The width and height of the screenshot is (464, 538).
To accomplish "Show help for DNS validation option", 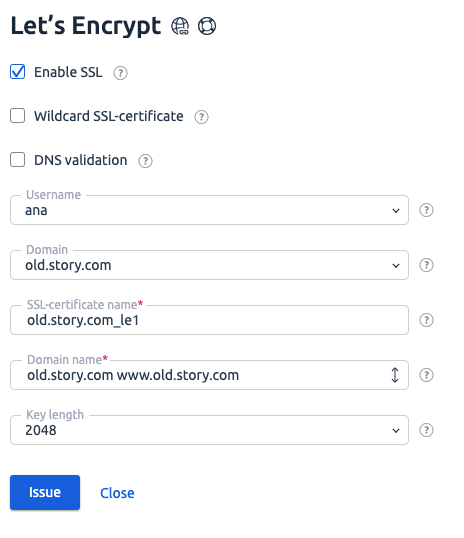I will point(146,161).
